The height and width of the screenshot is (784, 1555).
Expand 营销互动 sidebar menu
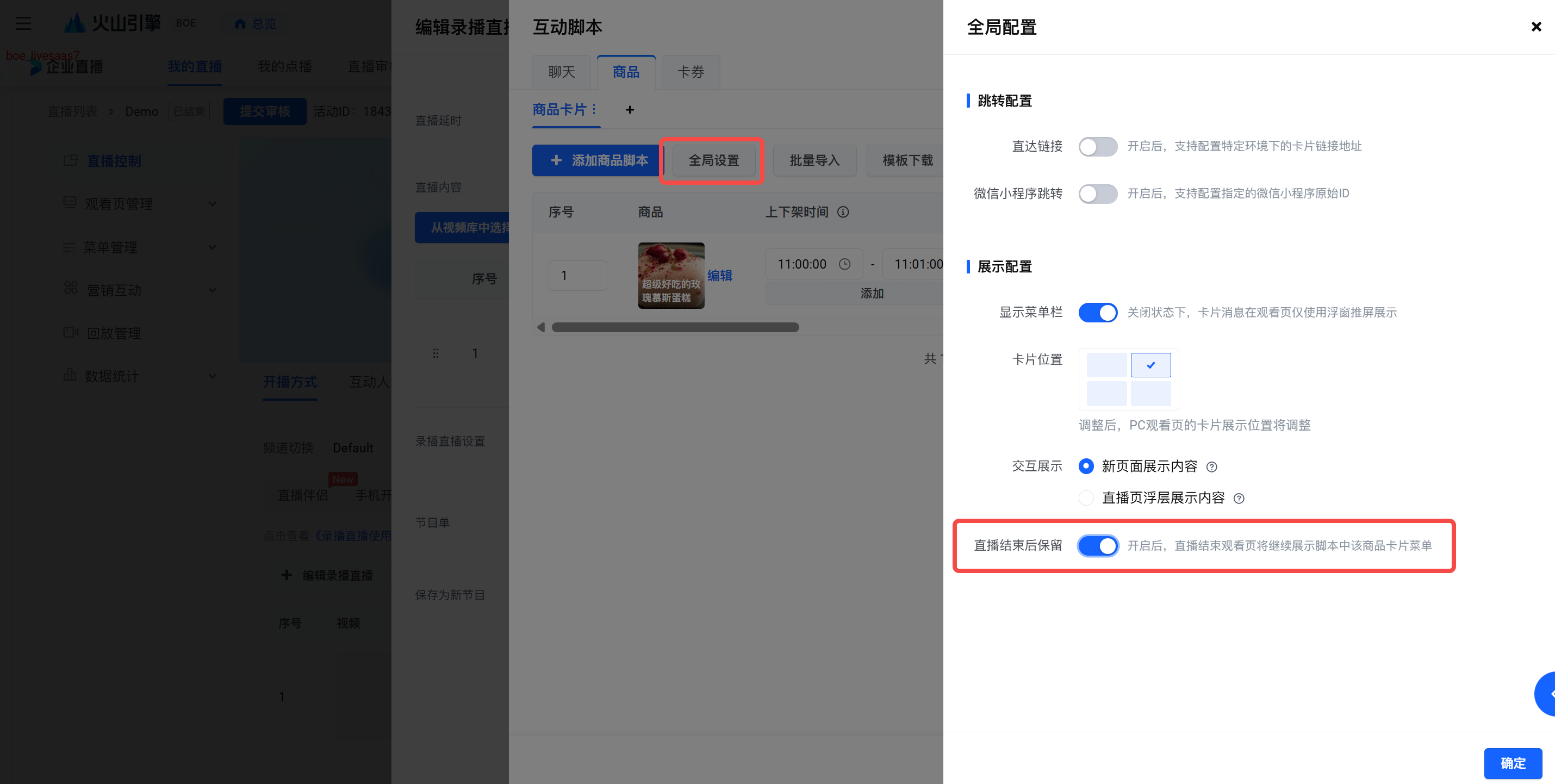point(140,290)
